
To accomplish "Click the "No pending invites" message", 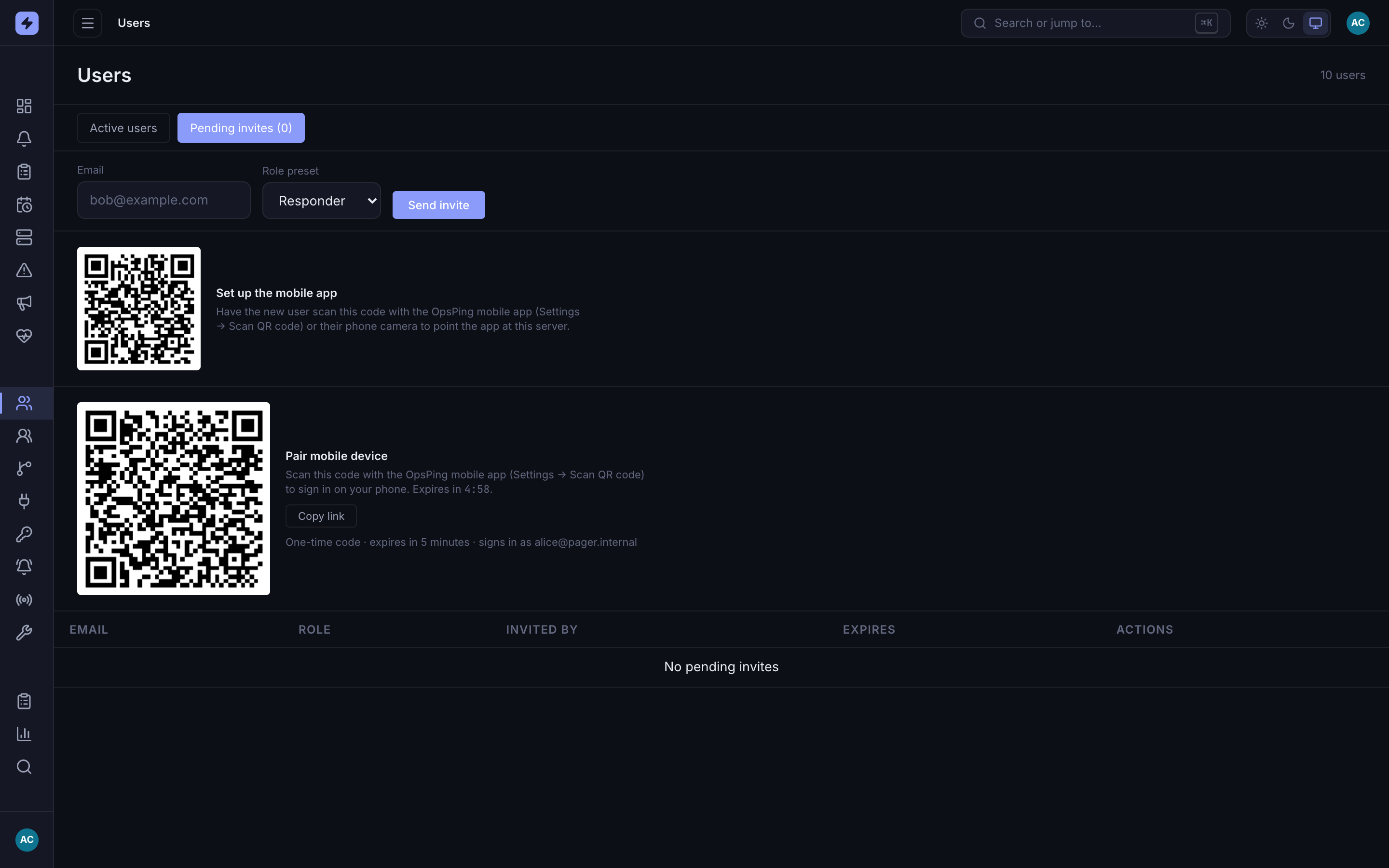I will click(721, 667).
